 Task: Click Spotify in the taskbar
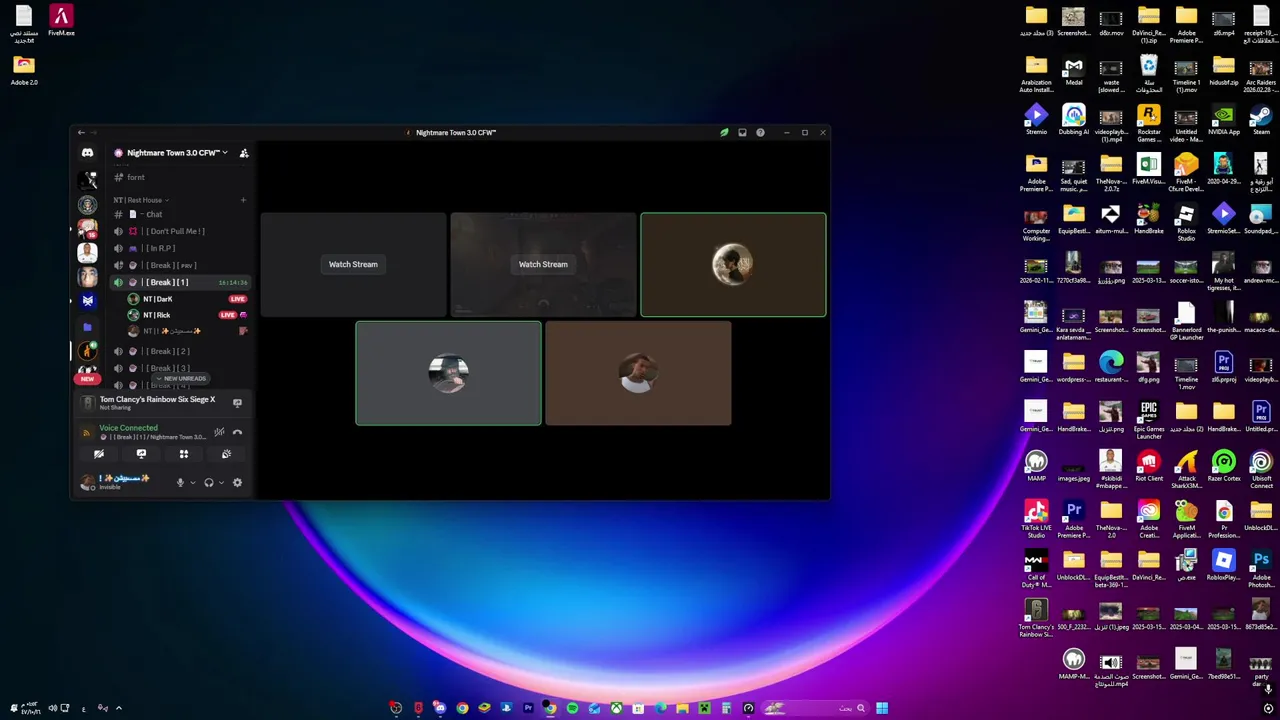(572, 708)
